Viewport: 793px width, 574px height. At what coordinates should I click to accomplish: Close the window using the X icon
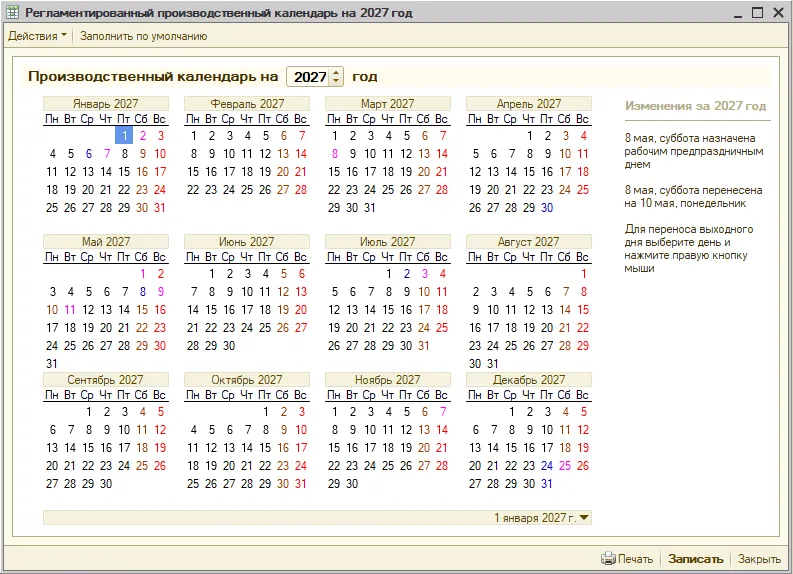(779, 13)
